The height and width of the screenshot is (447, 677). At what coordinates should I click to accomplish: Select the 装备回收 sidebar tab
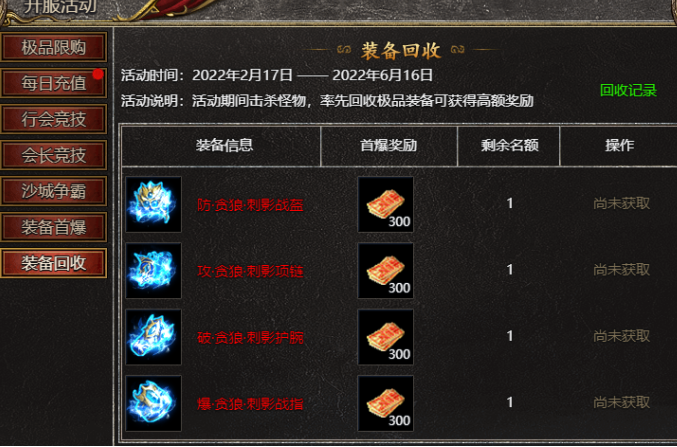(x=54, y=263)
